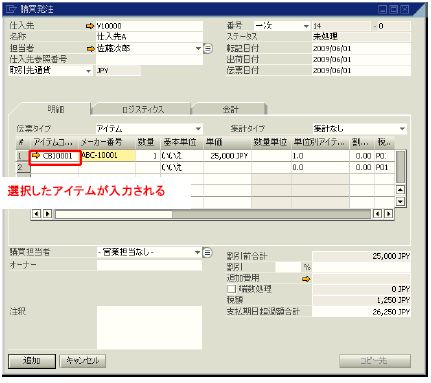The height and width of the screenshot is (383, 431).
Task: Open the details icon next to 営業担当なし
Action: (207, 253)
